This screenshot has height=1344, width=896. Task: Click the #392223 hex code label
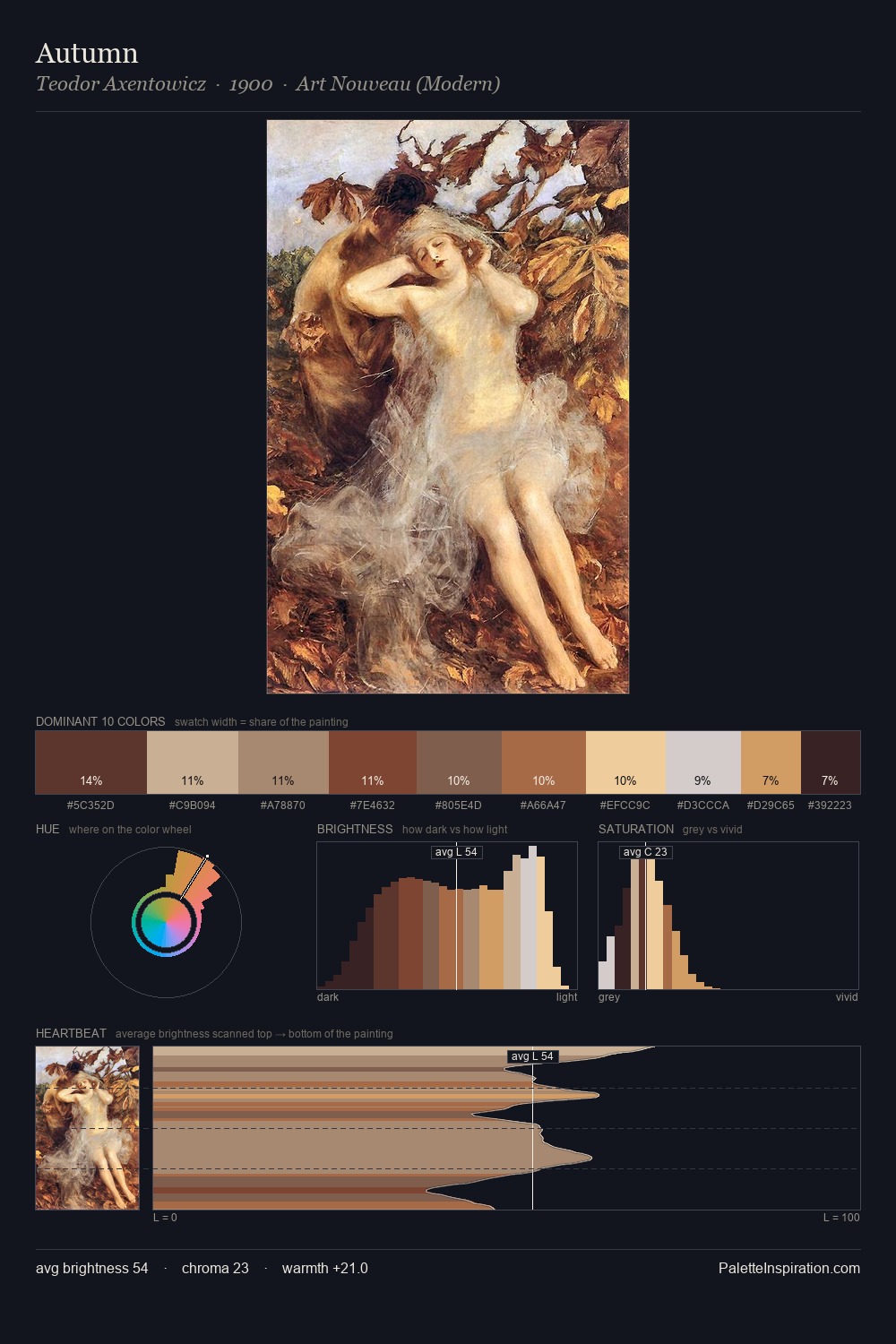click(830, 806)
